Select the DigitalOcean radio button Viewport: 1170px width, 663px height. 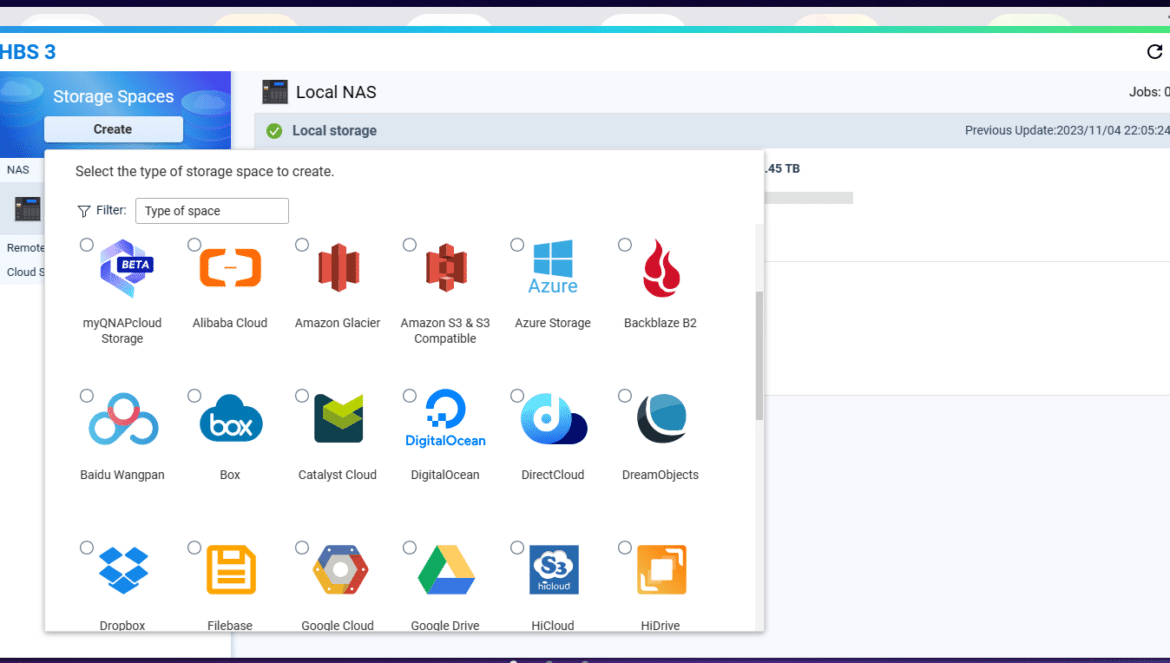click(x=409, y=396)
